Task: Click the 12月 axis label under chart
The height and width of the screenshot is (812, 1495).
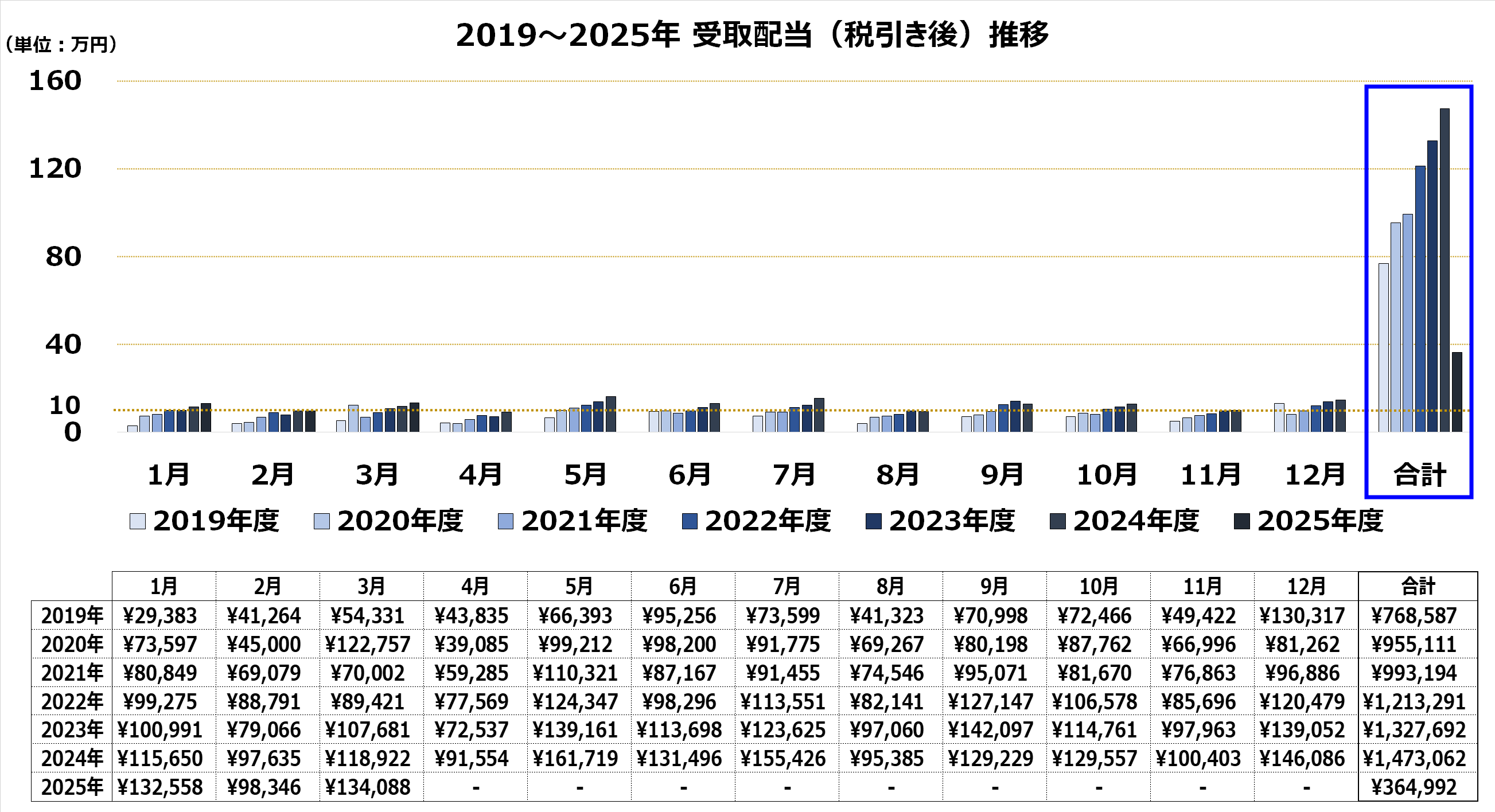Action: point(1315,475)
